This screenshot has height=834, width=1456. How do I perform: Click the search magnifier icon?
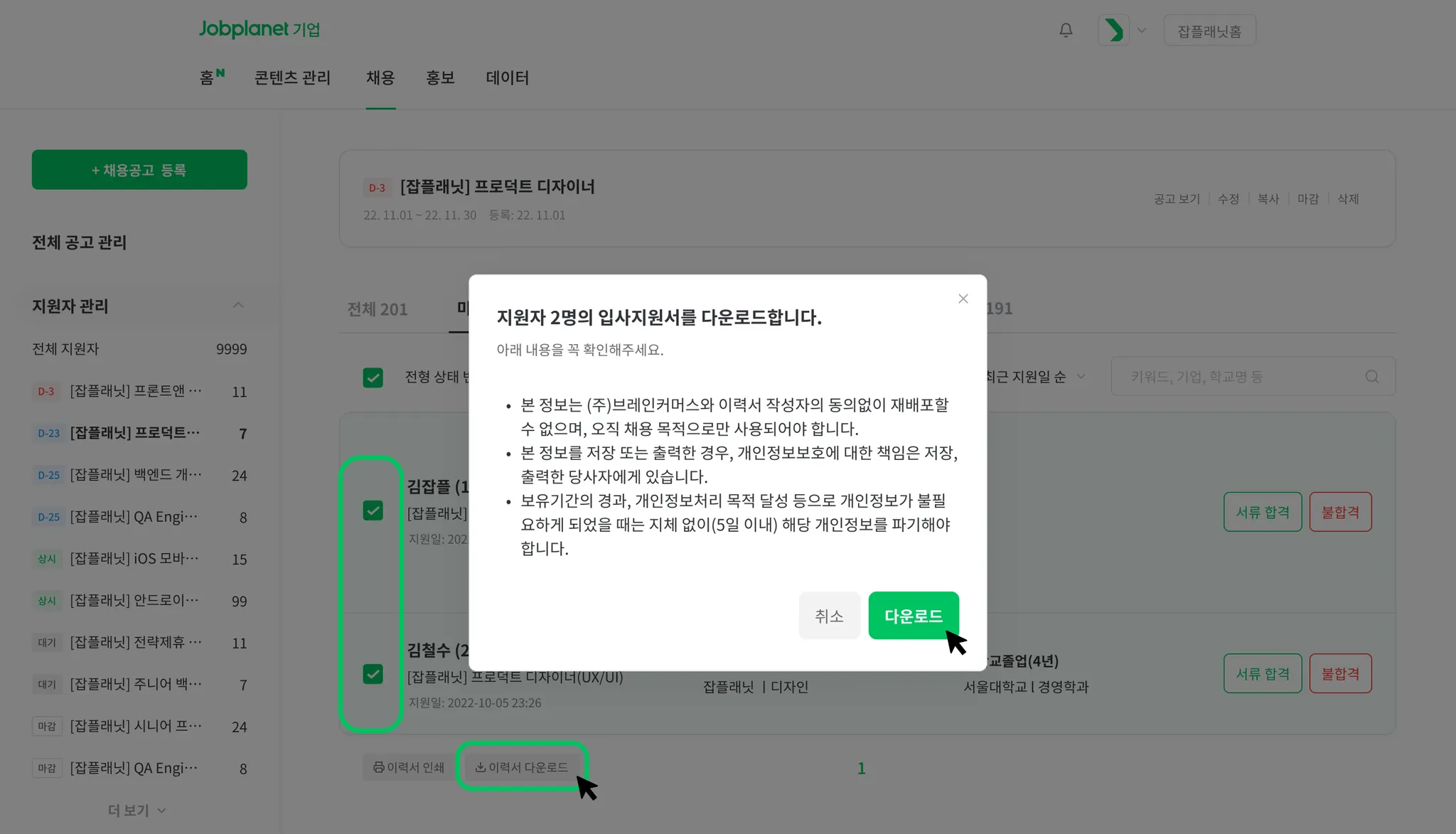(1371, 377)
